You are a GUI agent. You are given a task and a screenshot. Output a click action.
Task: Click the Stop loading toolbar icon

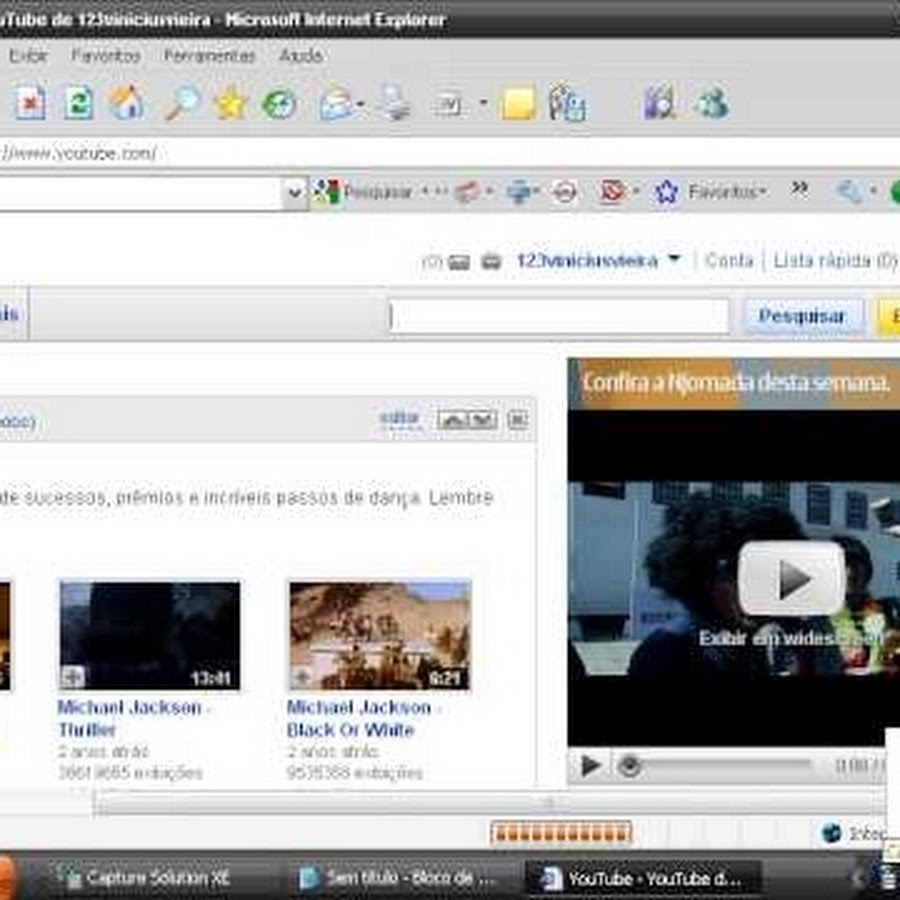[30, 103]
